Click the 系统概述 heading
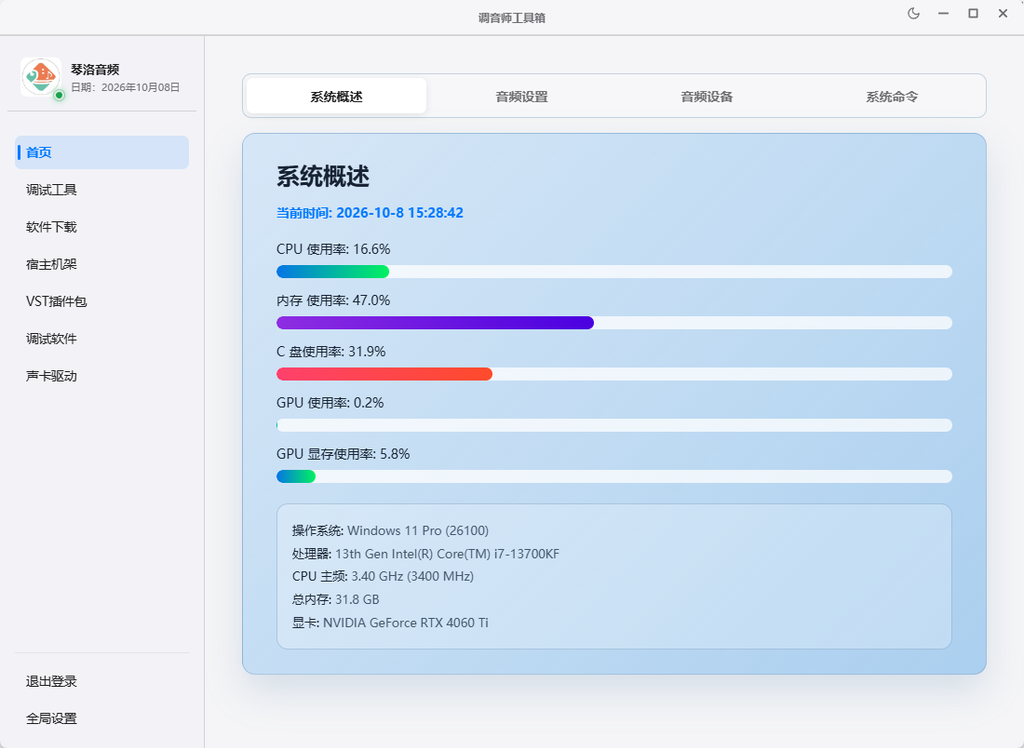 pyautogui.click(x=323, y=176)
